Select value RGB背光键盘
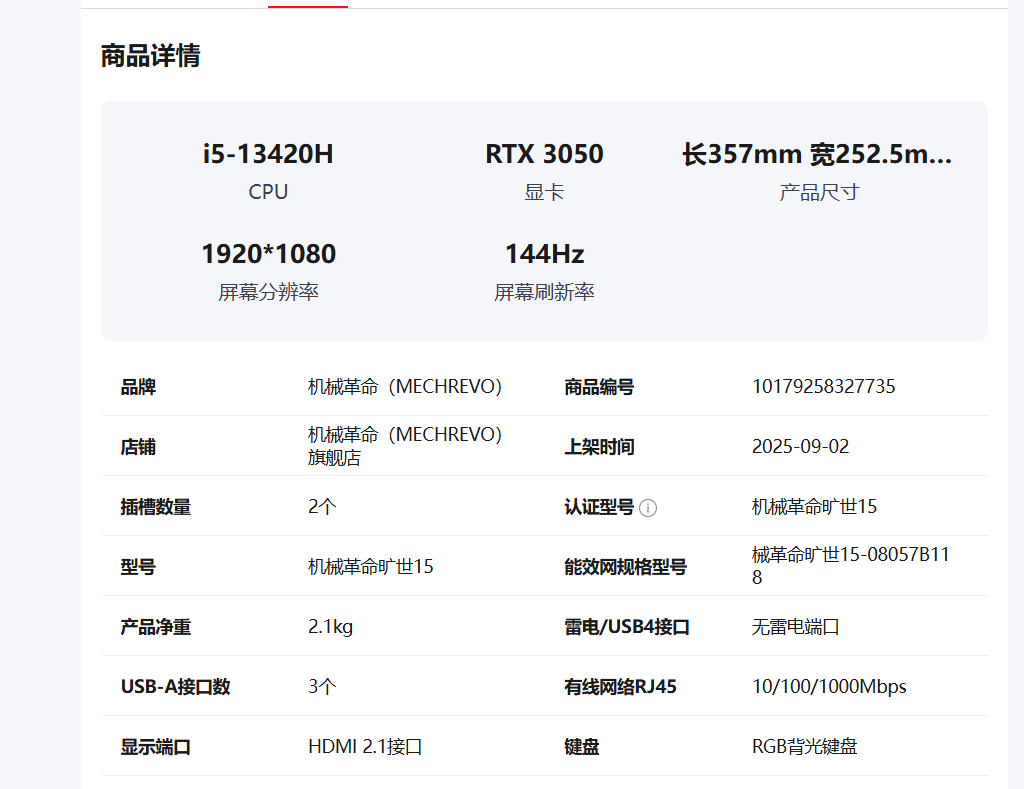 (x=805, y=747)
